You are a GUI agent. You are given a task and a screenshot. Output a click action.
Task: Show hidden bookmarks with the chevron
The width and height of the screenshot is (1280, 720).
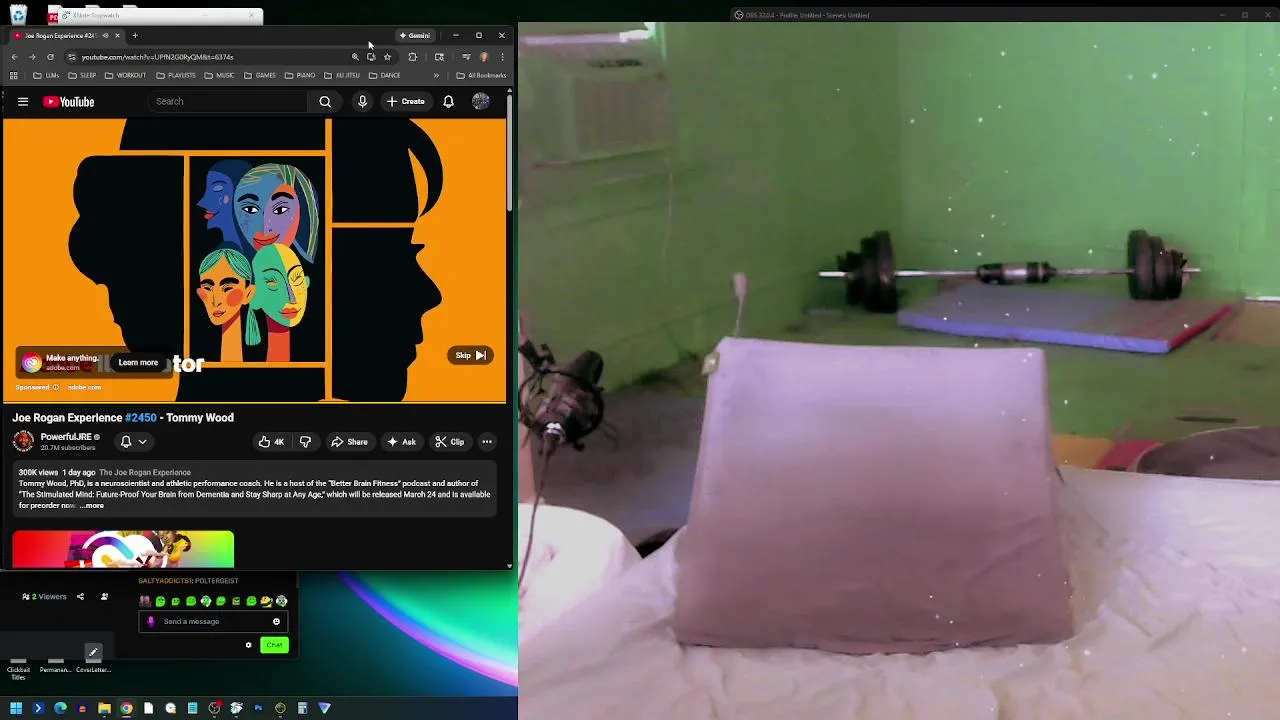click(x=436, y=75)
